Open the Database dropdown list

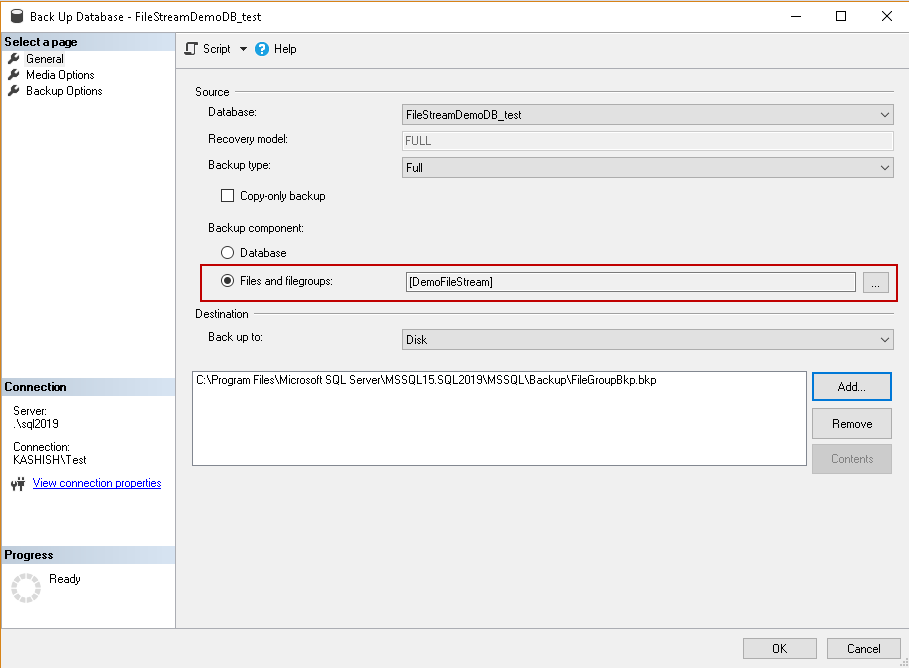tap(884, 115)
